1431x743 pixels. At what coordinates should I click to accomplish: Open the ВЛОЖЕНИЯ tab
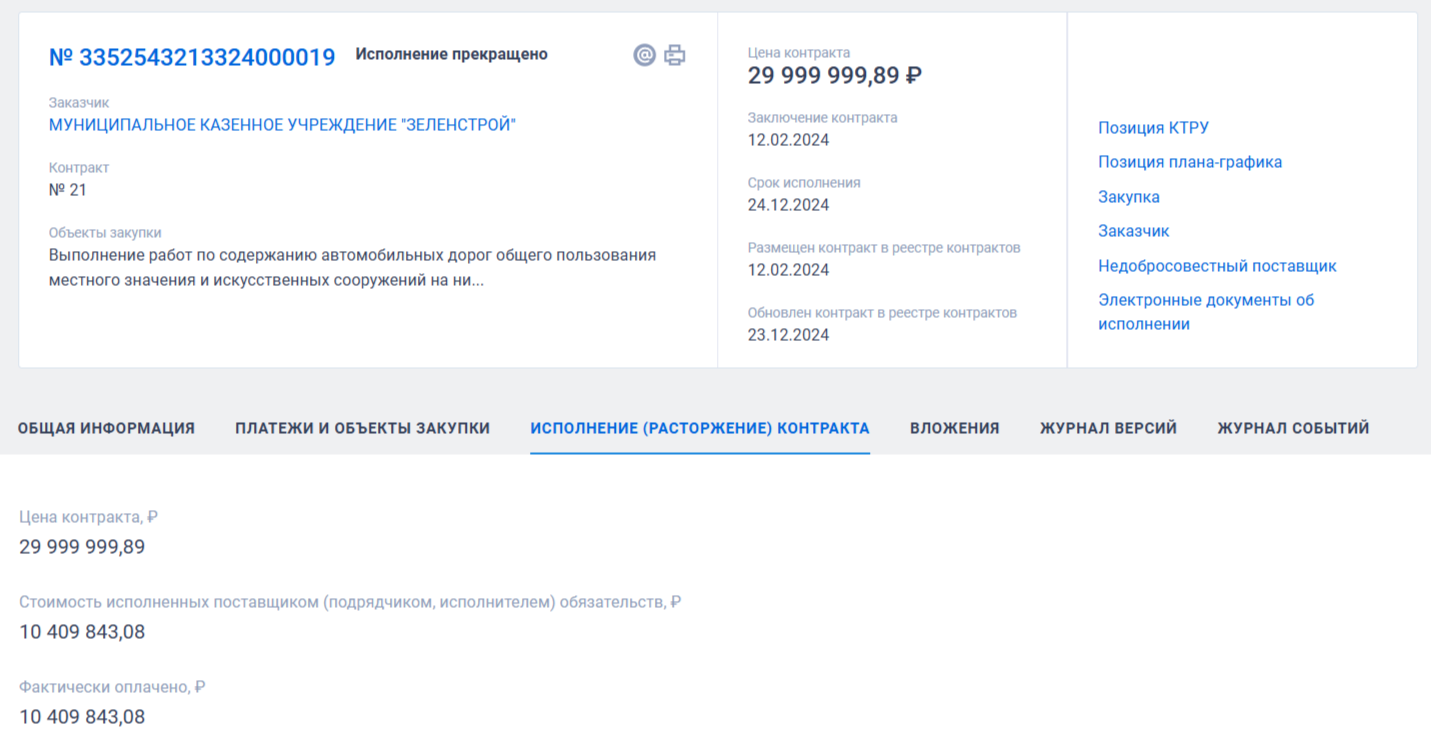(x=955, y=428)
